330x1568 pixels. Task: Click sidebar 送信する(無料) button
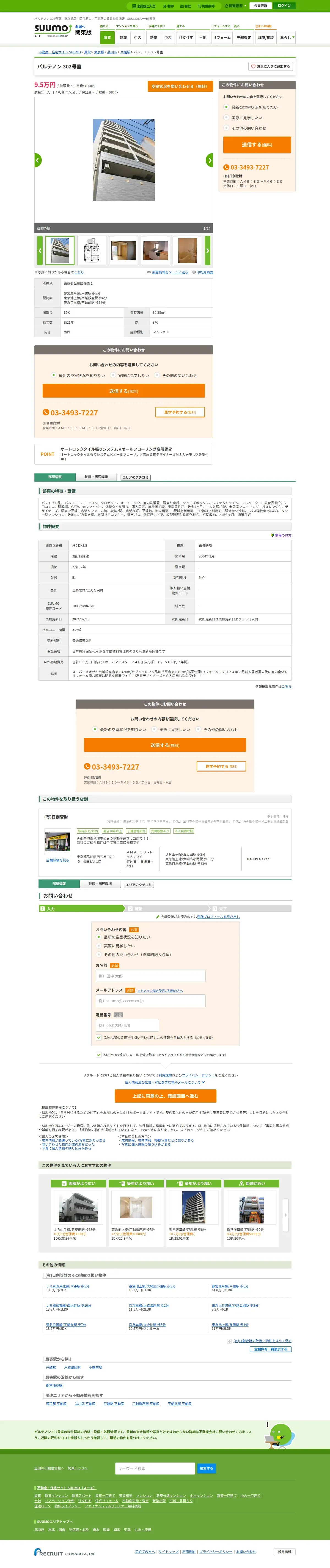(257, 145)
